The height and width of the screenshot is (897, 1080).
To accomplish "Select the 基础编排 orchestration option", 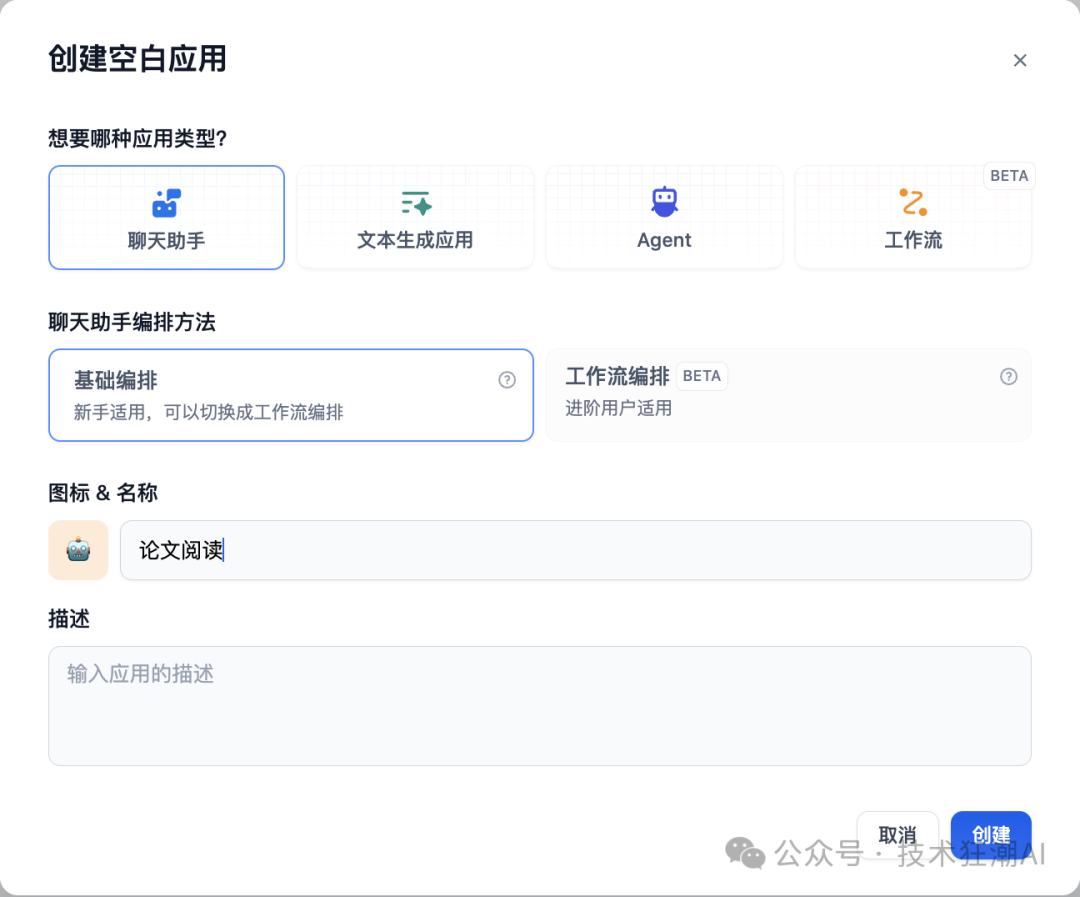I will [290, 395].
